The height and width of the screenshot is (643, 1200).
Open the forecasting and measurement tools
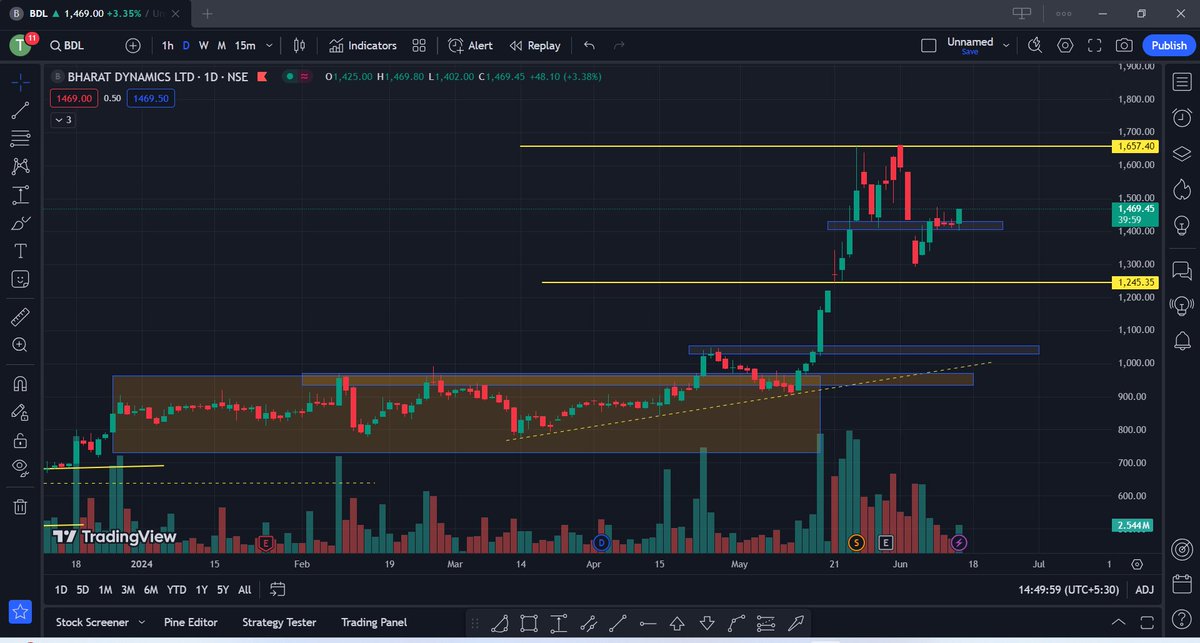(x=20, y=194)
